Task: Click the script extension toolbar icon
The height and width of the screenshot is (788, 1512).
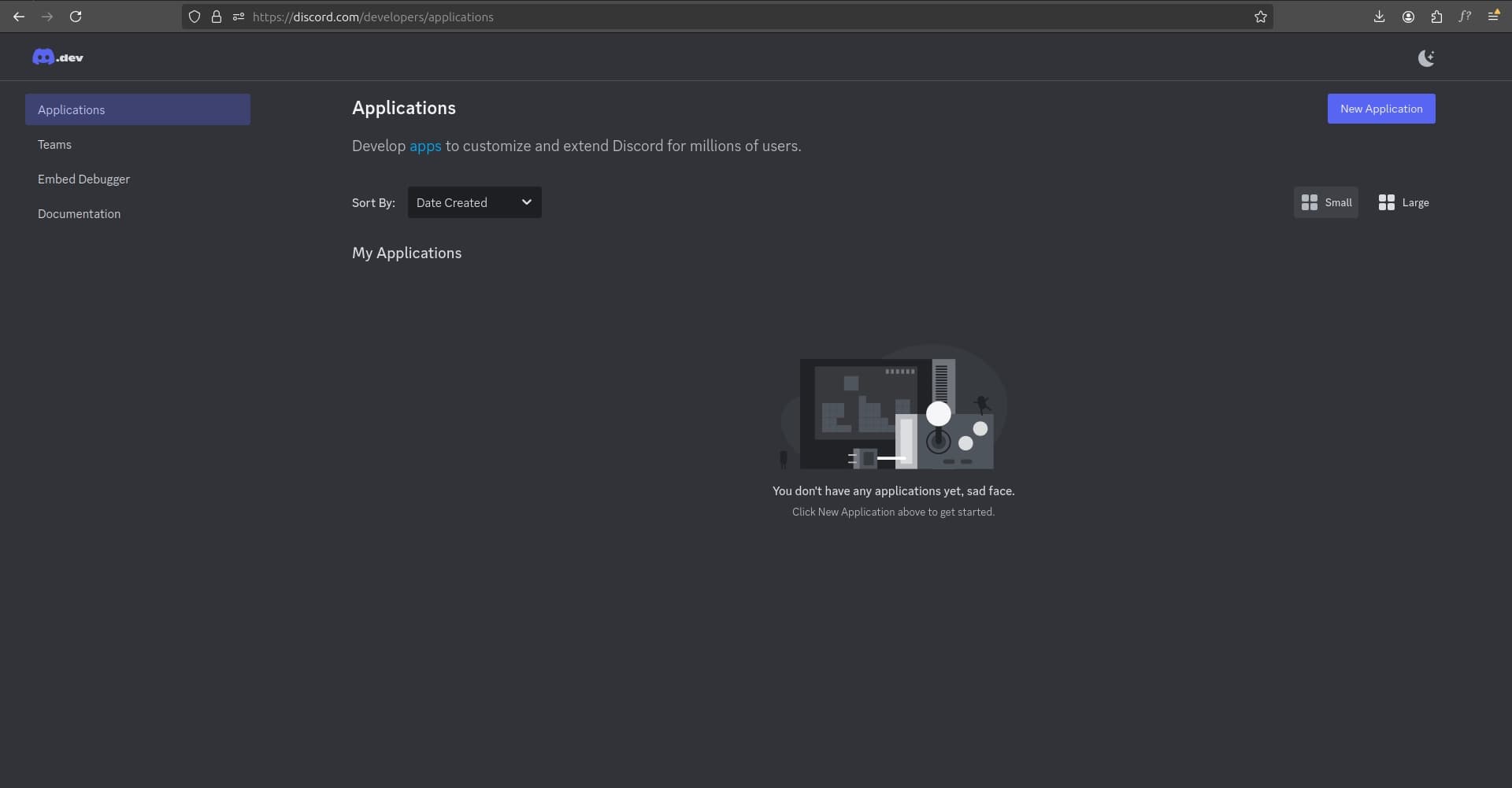Action: click(x=1465, y=17)
